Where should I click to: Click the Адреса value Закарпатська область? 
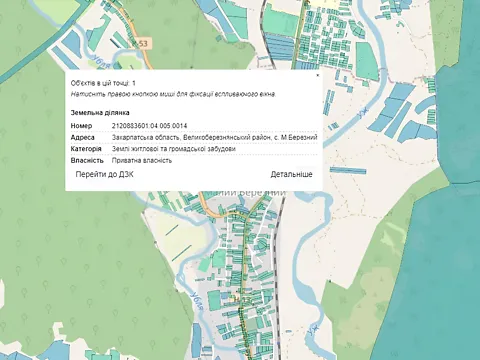tap(214, 137)
